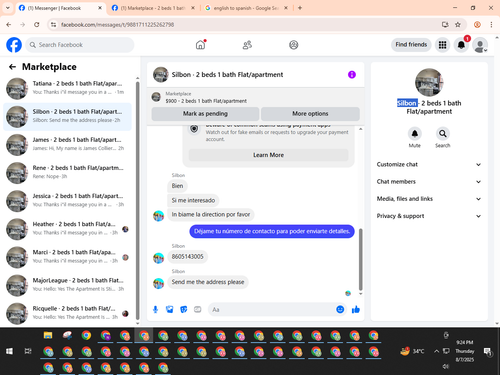This screenshot has height=375, width=500.
Task: Go back in browser history
Action: coord(9,25)
